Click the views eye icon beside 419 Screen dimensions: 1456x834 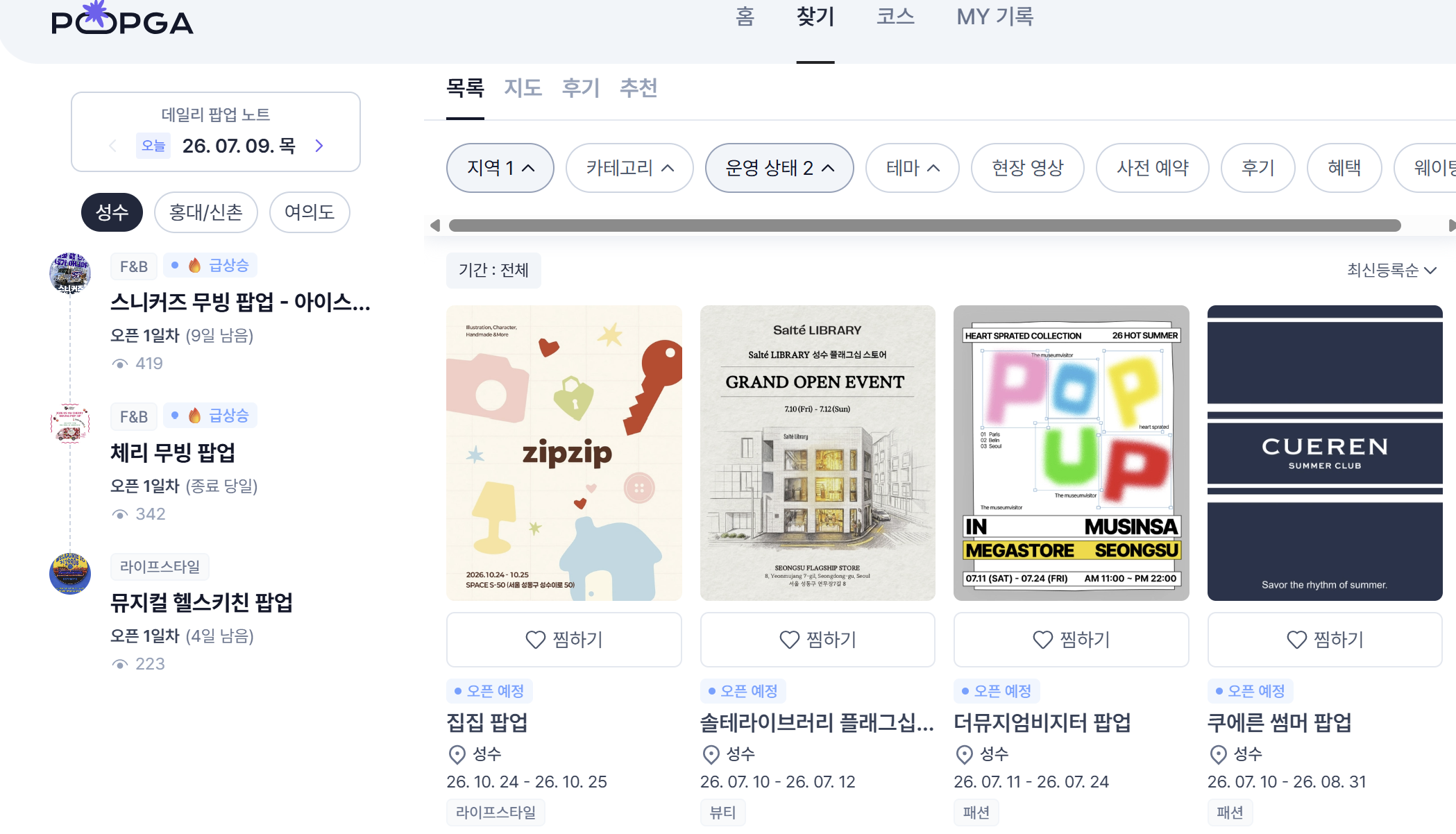coord(120,364)
